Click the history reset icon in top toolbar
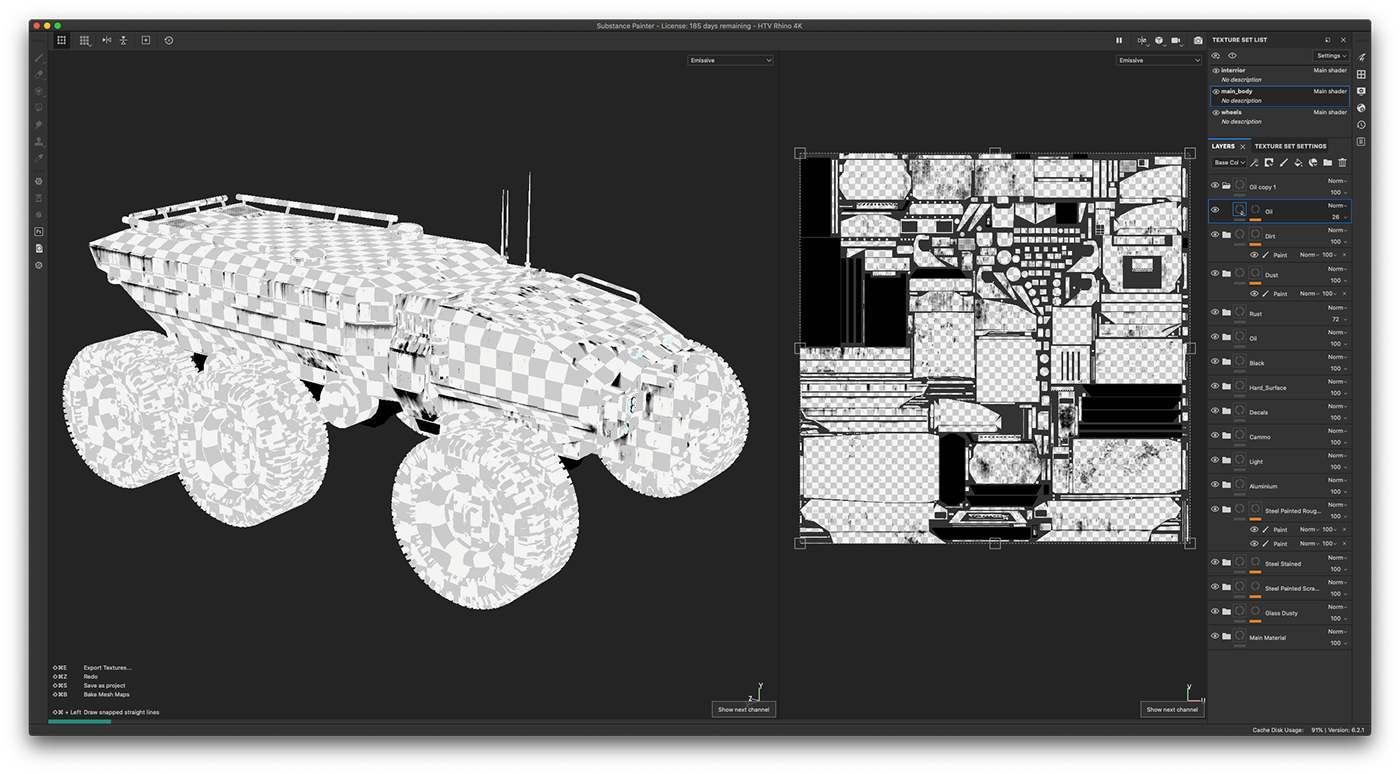This screenshot has height=774, width=1400. (168, 40)
